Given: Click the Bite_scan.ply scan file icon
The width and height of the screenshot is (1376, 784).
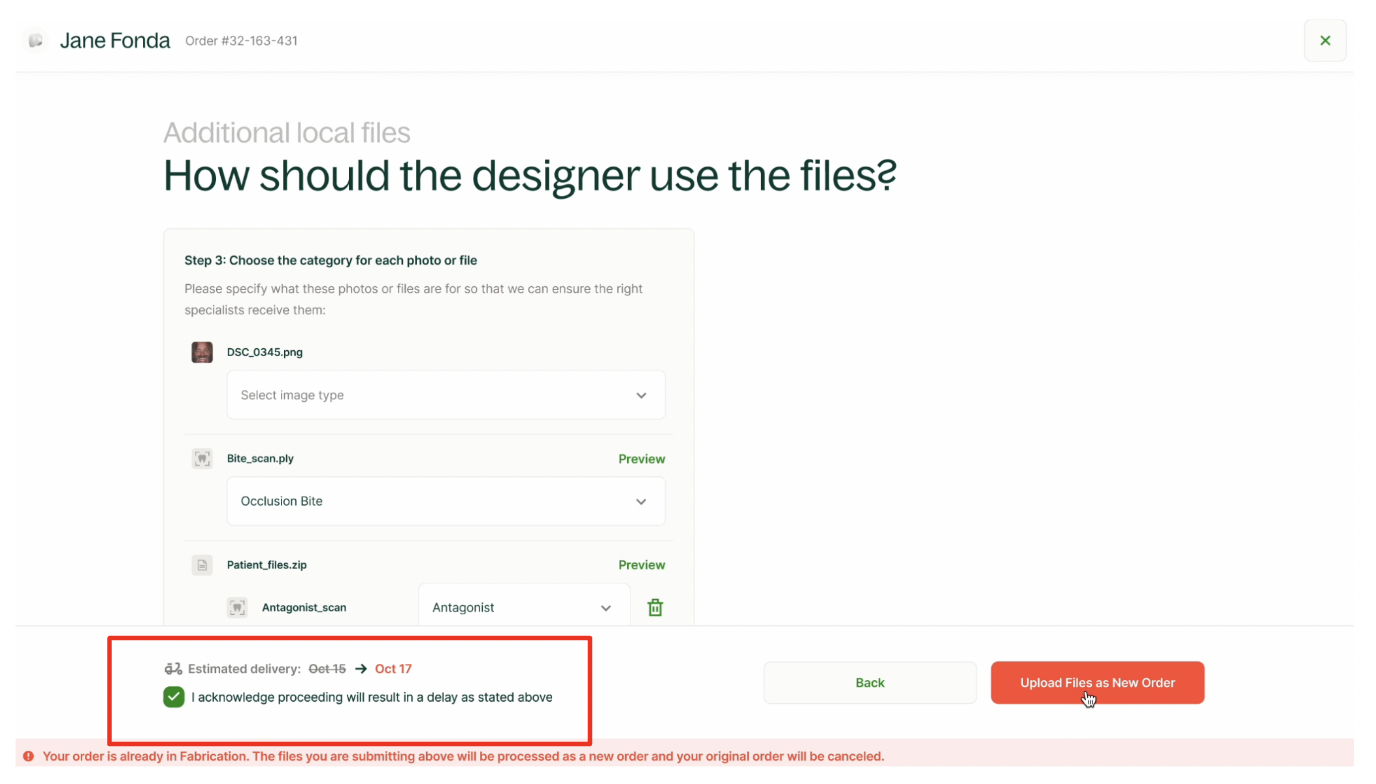Looking at the screenshot, I should pos(202,459).
